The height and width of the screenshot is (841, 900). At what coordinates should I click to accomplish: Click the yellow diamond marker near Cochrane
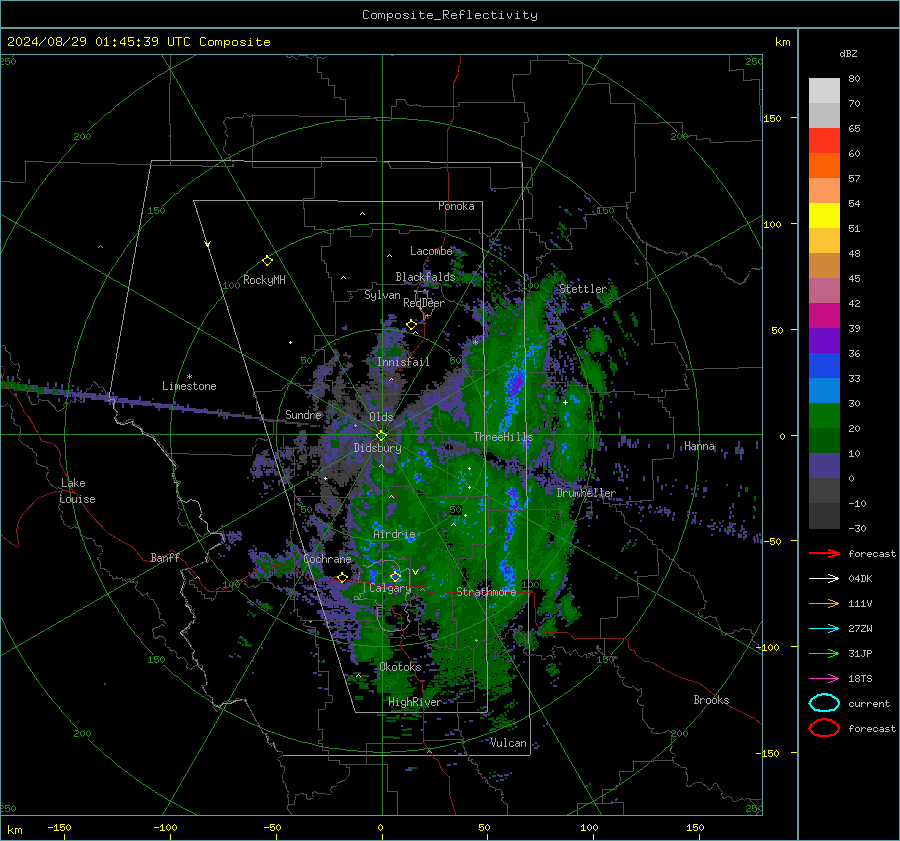(x=343, y=577)
